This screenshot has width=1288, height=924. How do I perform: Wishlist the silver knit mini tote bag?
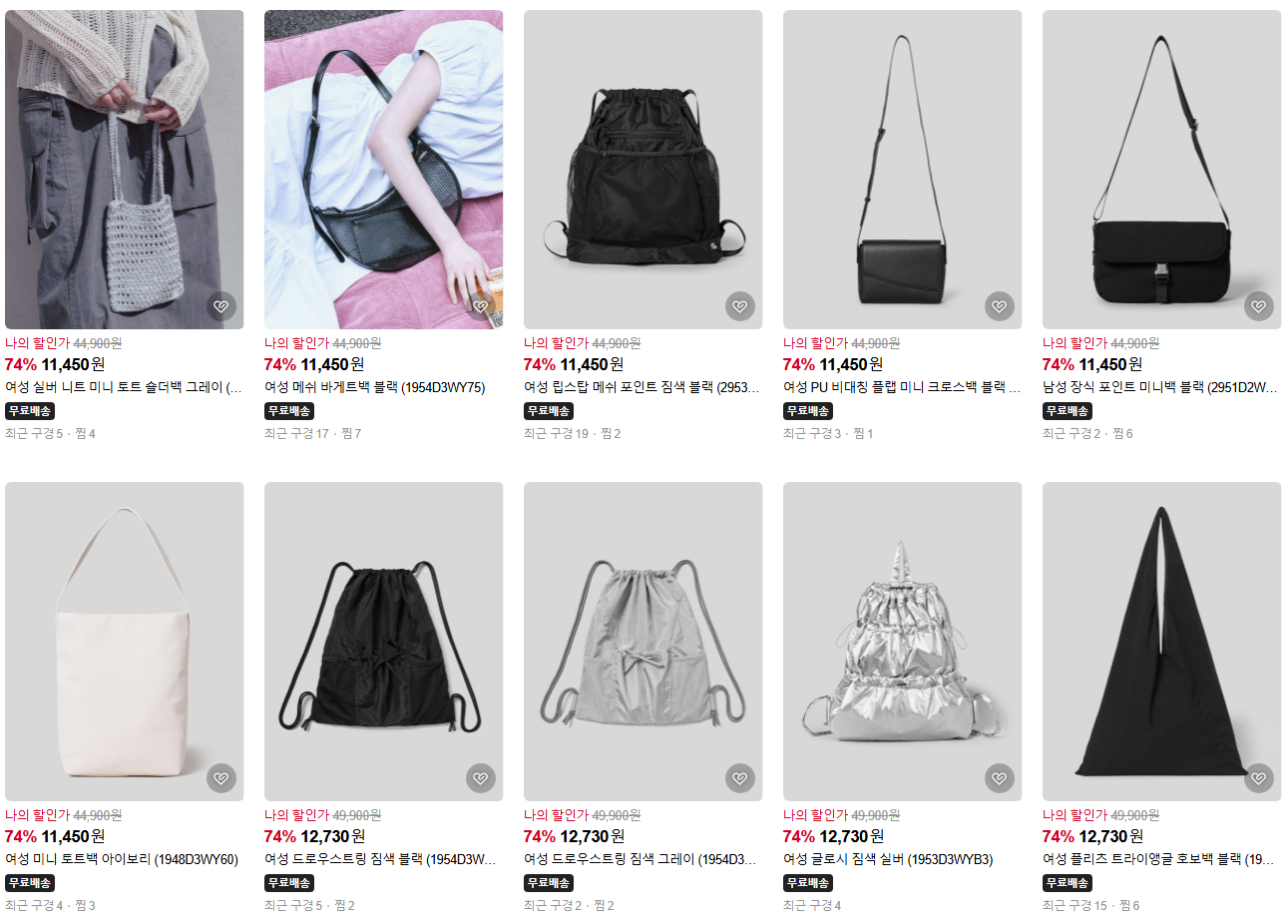tap(221, 306)
